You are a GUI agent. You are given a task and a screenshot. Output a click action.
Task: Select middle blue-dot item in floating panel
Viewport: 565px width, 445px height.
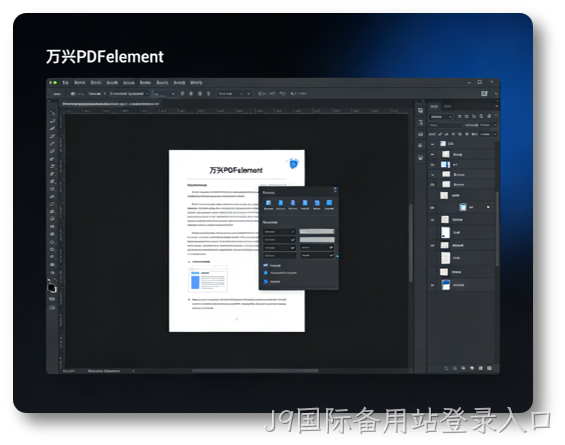tap(280, 273)
